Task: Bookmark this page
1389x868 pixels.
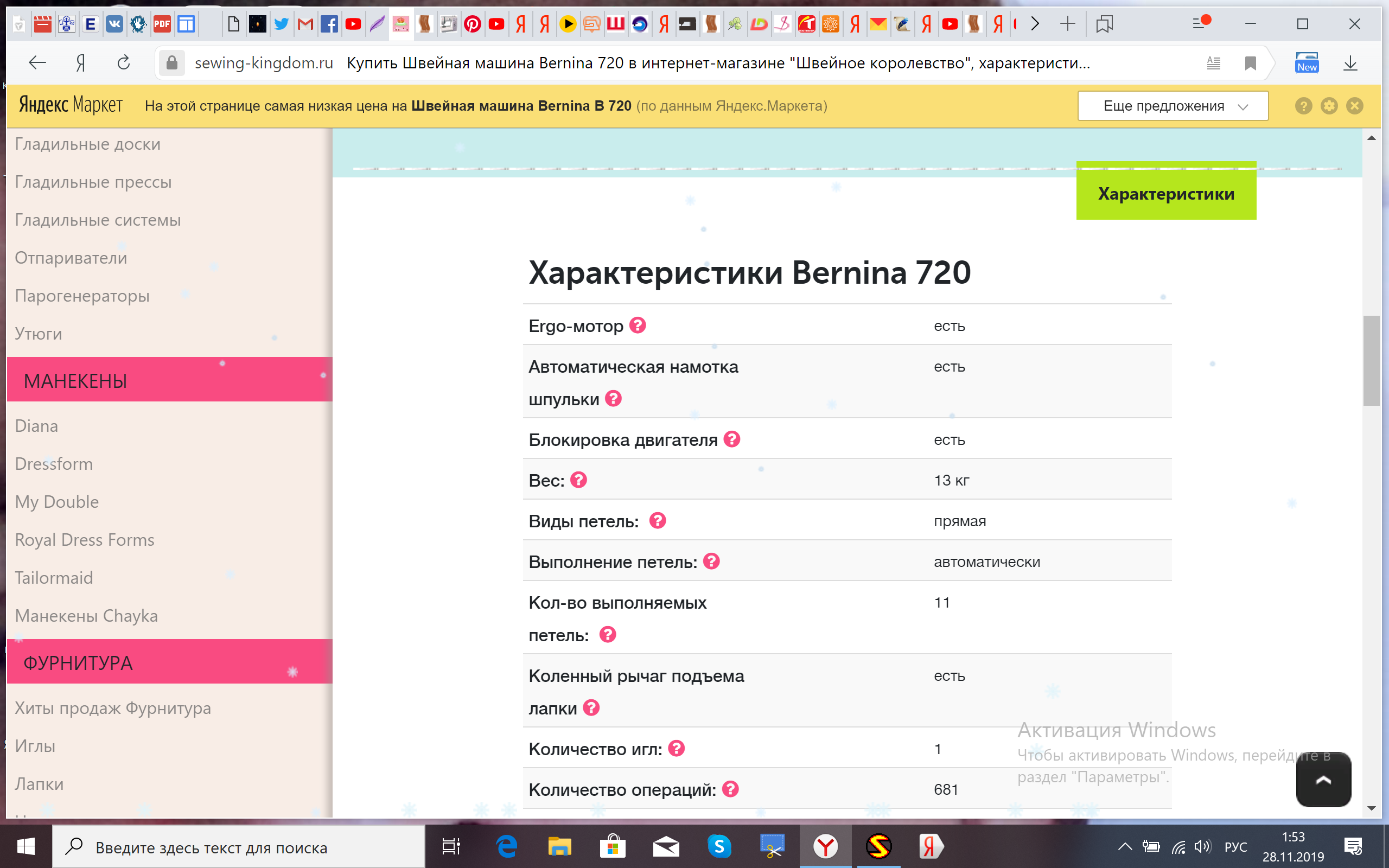Action: coord(1250,62)
